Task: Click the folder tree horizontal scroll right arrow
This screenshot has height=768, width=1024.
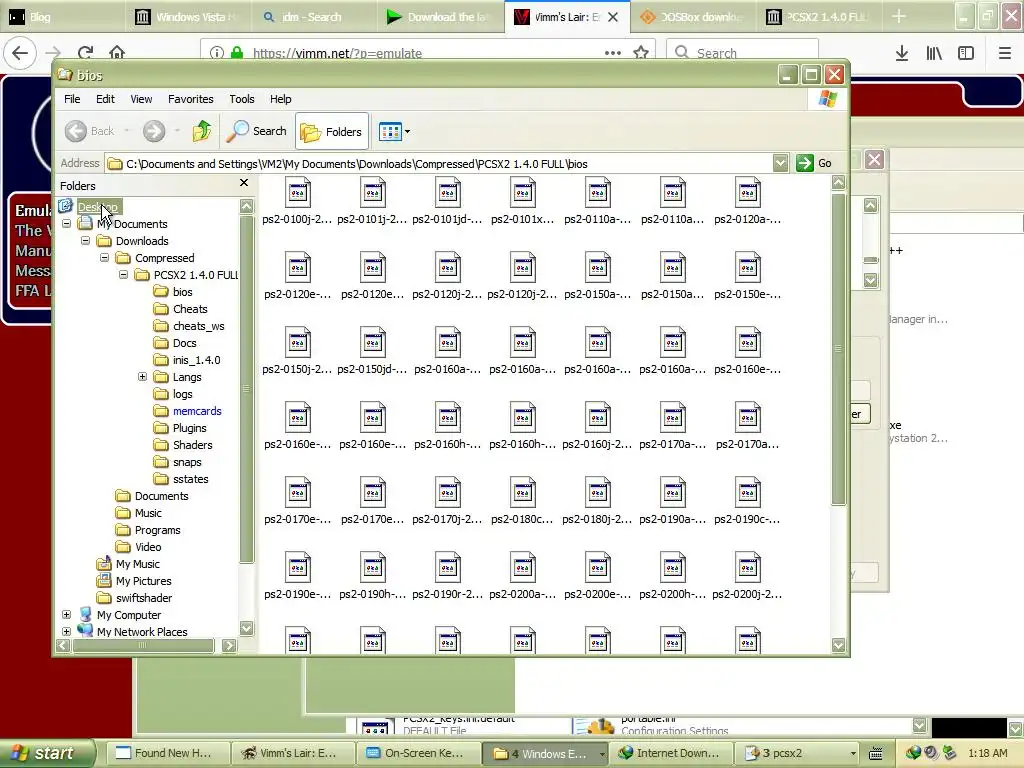Action: (x=229, y=646)
